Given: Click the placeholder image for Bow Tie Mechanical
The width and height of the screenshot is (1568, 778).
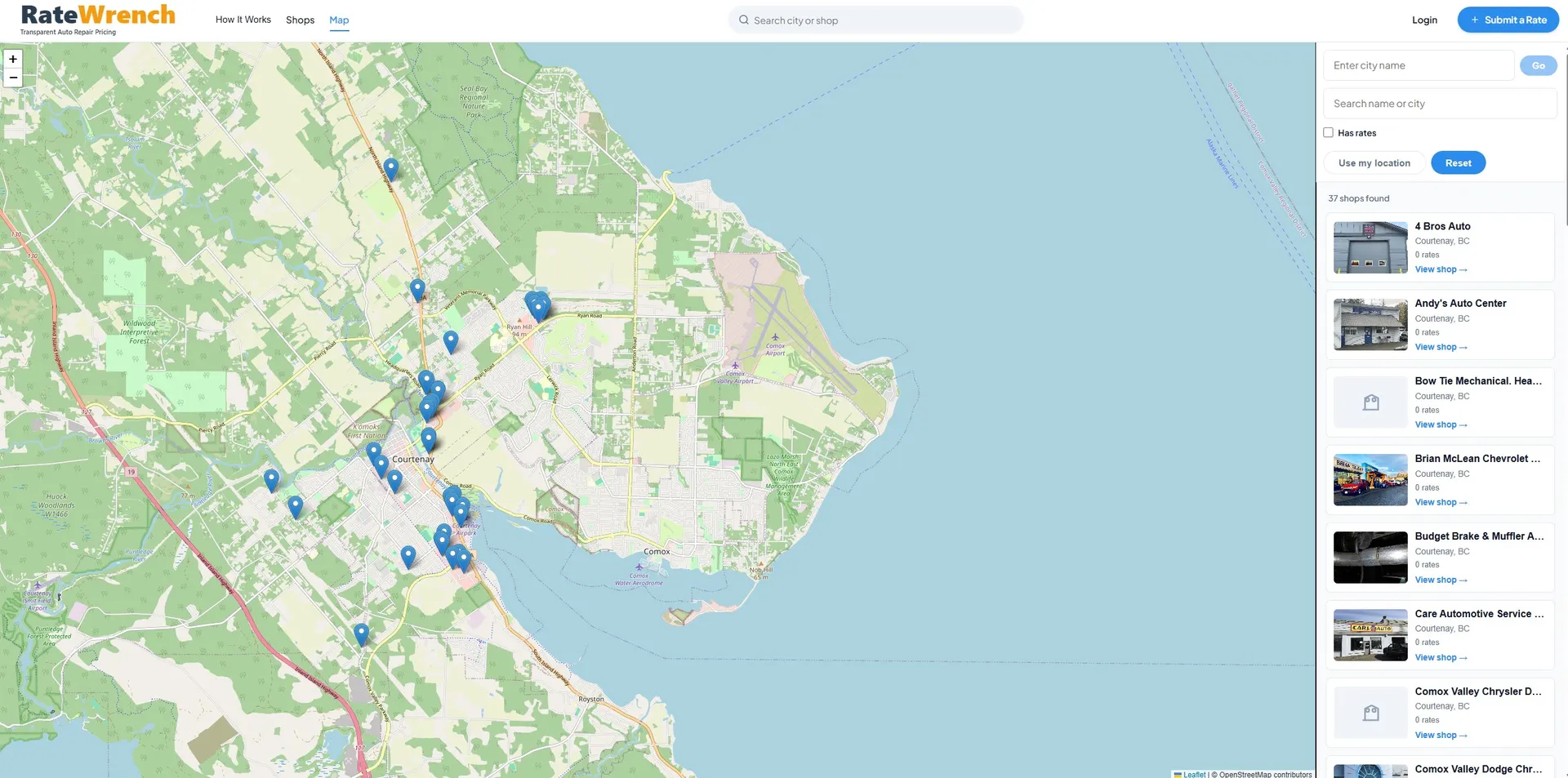Looking at the screenshot, I should (1370, 402).
